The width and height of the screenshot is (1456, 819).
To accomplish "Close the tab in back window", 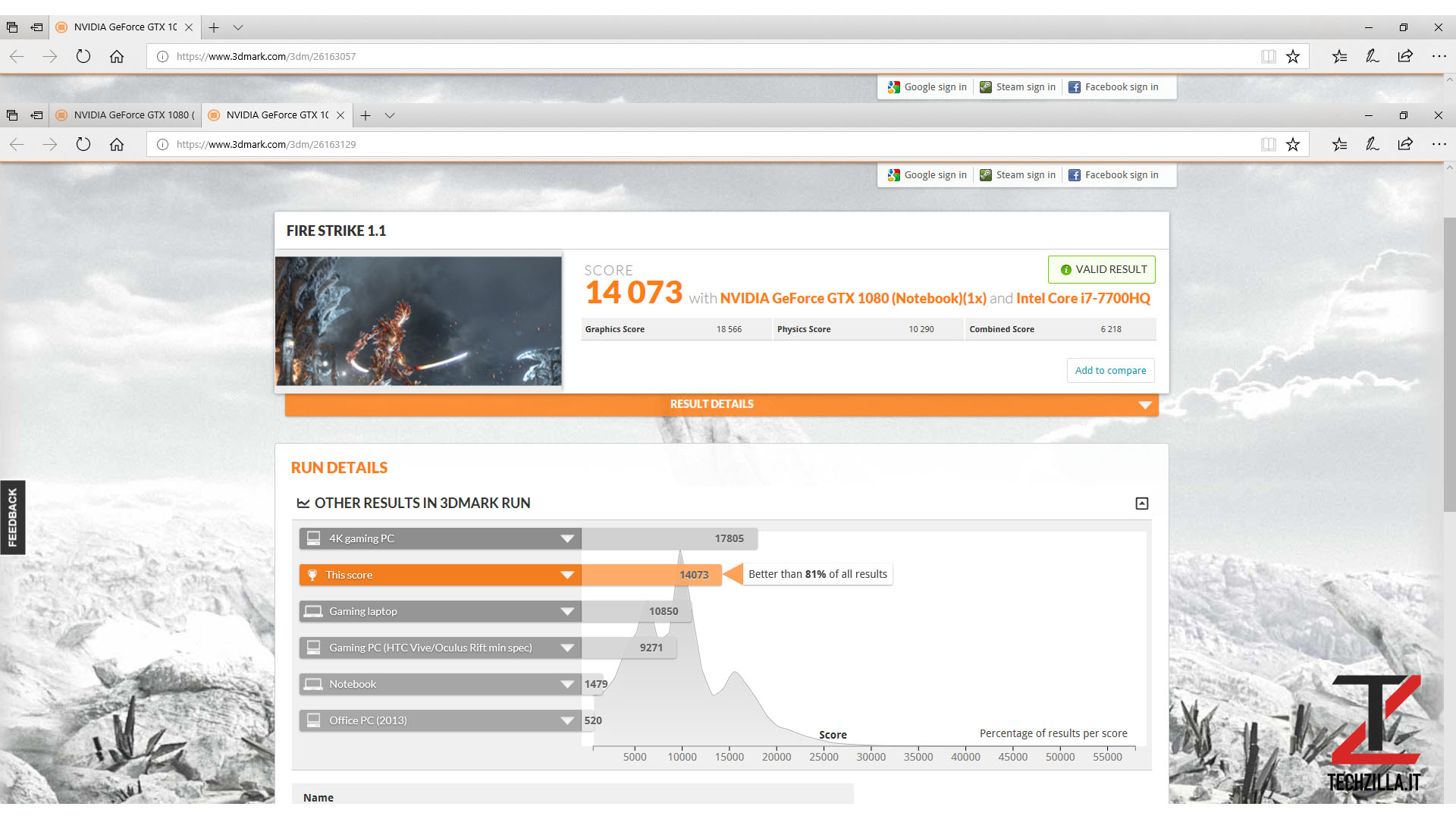I will point(189,27).
